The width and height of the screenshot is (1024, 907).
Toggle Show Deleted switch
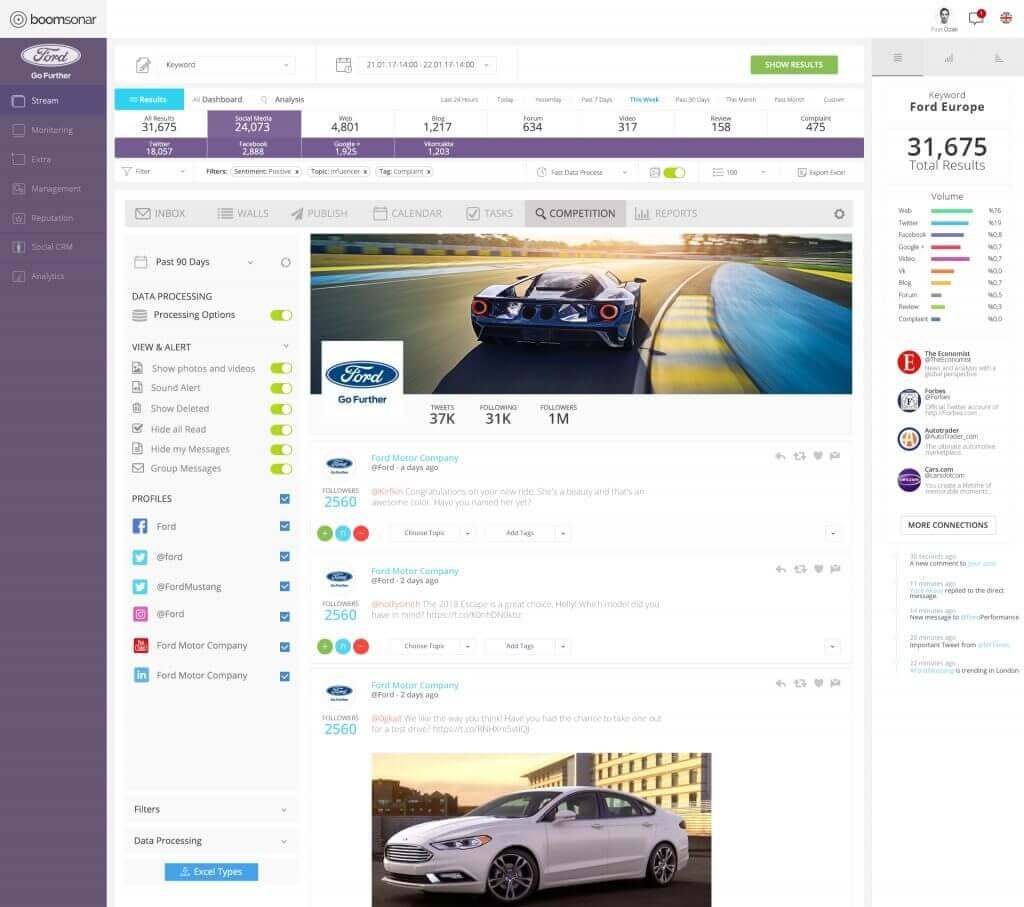281,409
